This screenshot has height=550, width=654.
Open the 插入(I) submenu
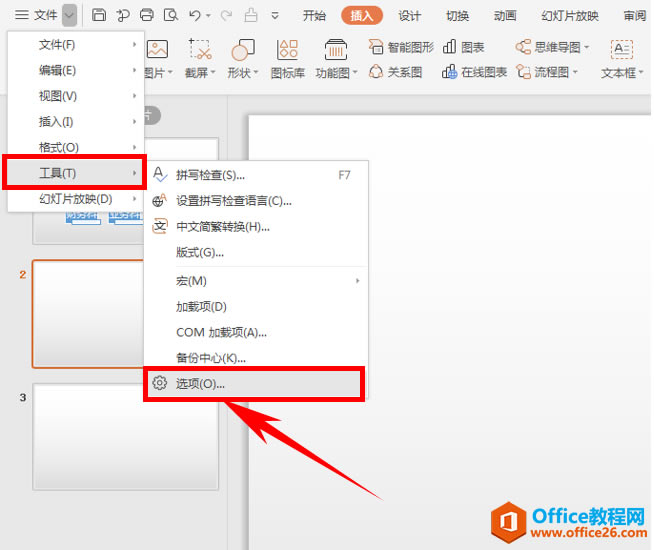point(76,122)
